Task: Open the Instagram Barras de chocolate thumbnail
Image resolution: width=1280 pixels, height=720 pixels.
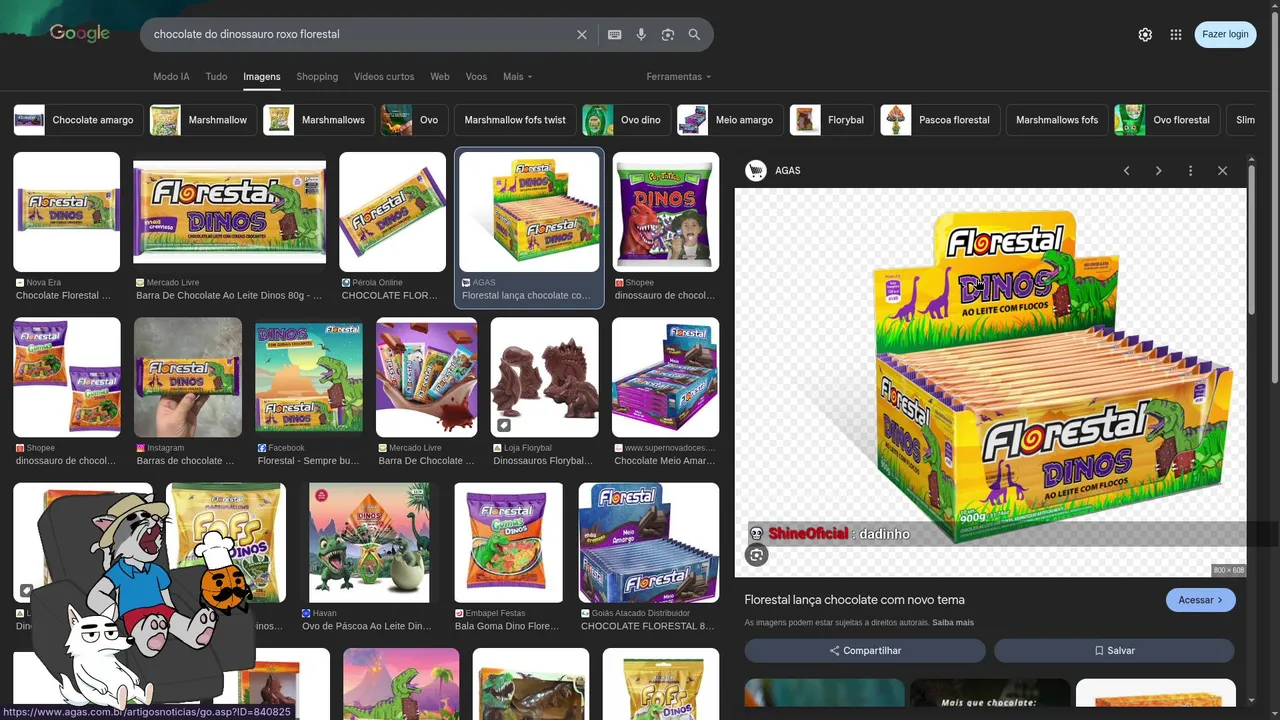Action: 188,378
